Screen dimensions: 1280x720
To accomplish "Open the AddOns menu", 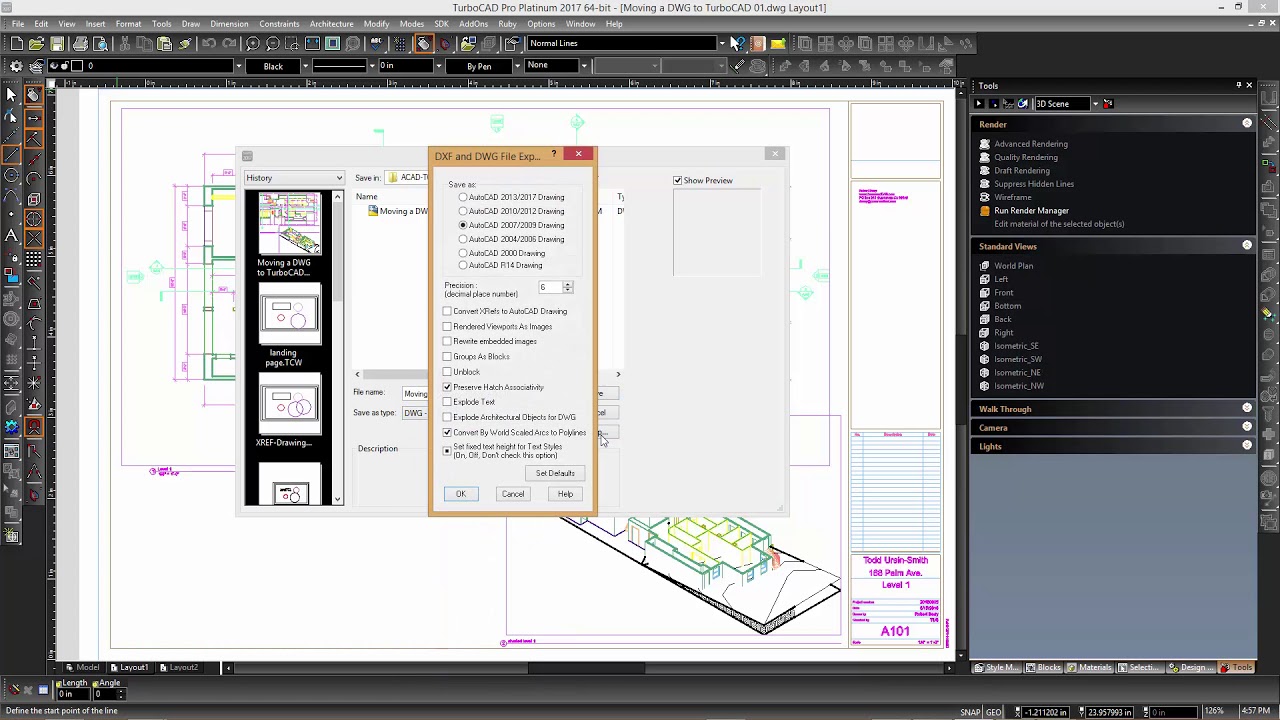I will pyautogui.click(x=473, y=24).
